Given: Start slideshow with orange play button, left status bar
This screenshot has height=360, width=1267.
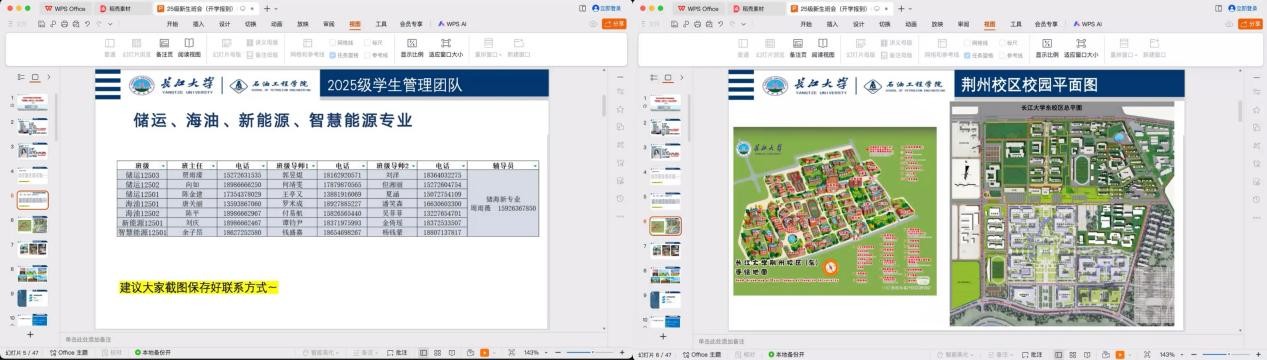Looking at the screenshot, I should [x=485, y=354].
